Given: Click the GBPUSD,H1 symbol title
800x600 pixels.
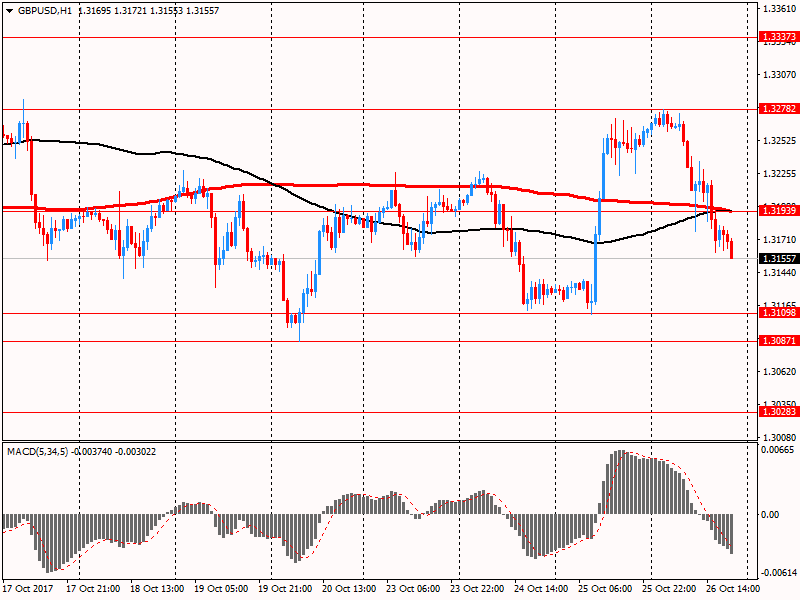Looking at the screenshot, I should (45, 11).
